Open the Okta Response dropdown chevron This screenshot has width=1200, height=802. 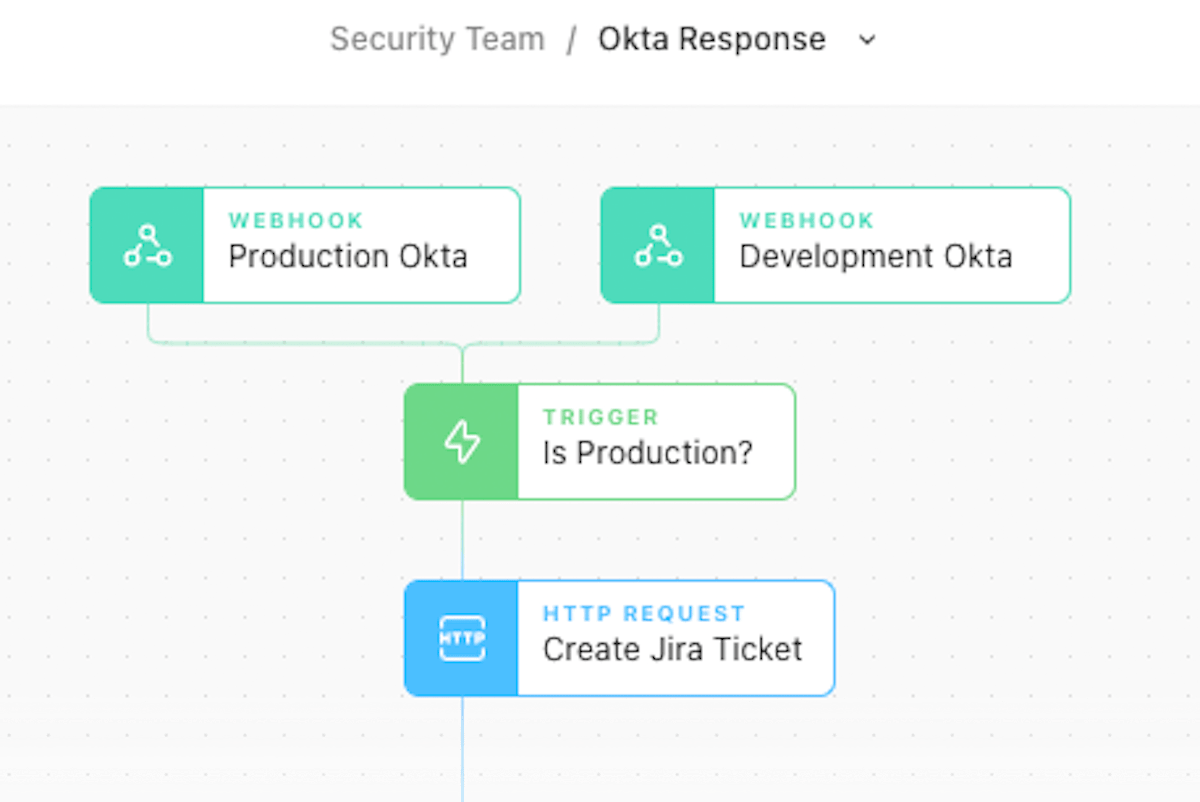(x=867, y=41)
